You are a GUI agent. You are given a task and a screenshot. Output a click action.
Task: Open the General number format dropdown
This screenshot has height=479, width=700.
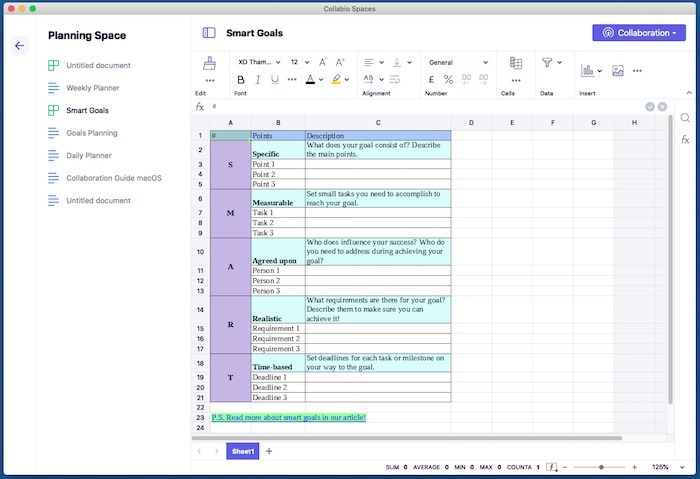pyautogui.click(x=458, y=62)
